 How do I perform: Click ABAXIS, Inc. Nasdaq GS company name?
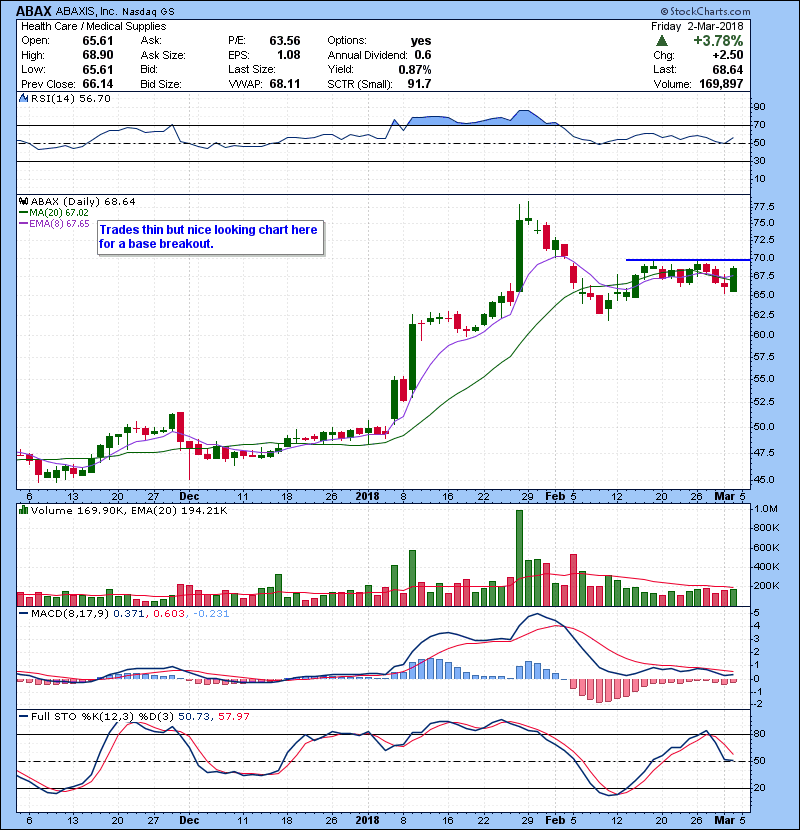(115, 12)
